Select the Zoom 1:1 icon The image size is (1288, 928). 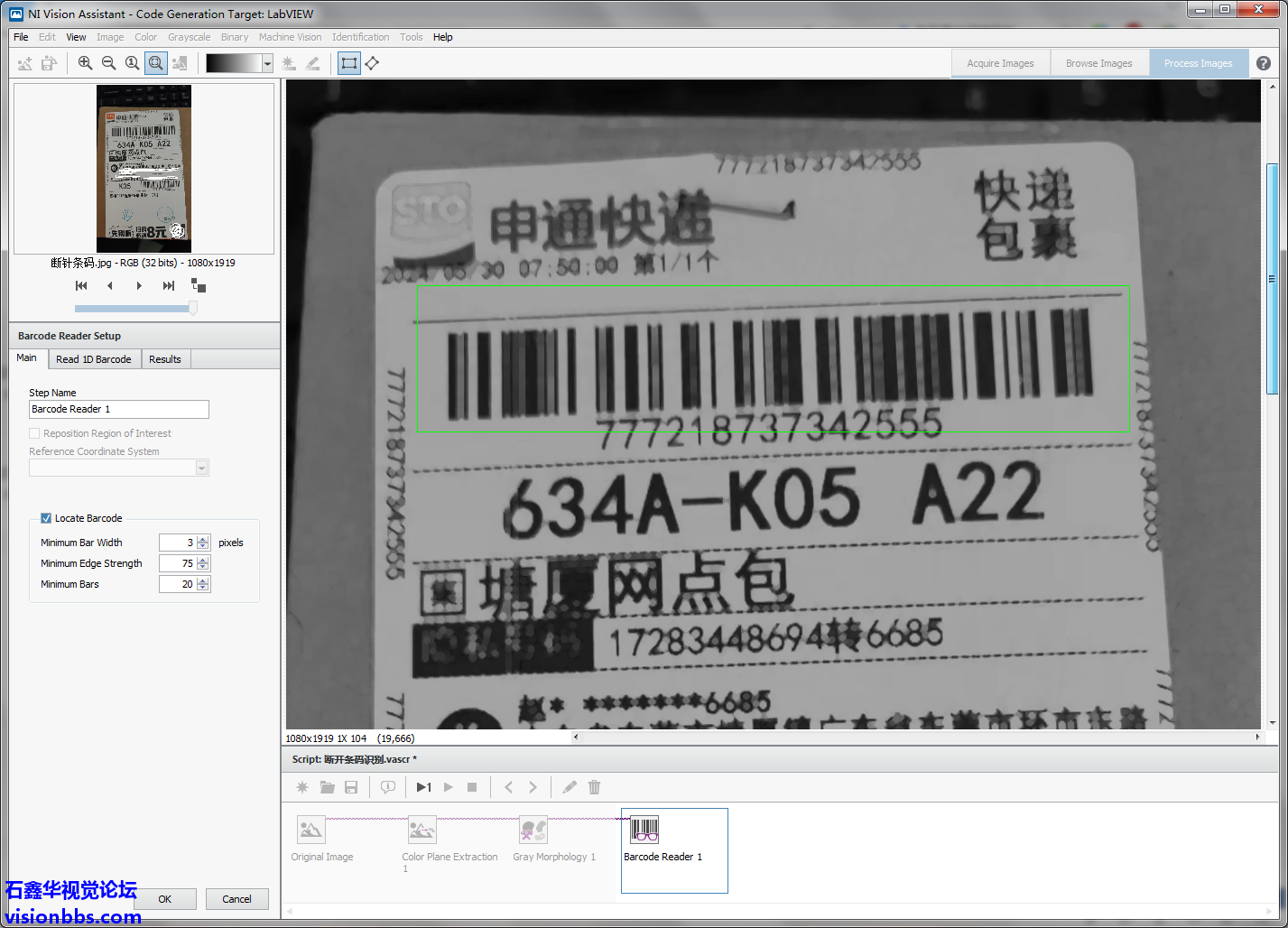132,63
